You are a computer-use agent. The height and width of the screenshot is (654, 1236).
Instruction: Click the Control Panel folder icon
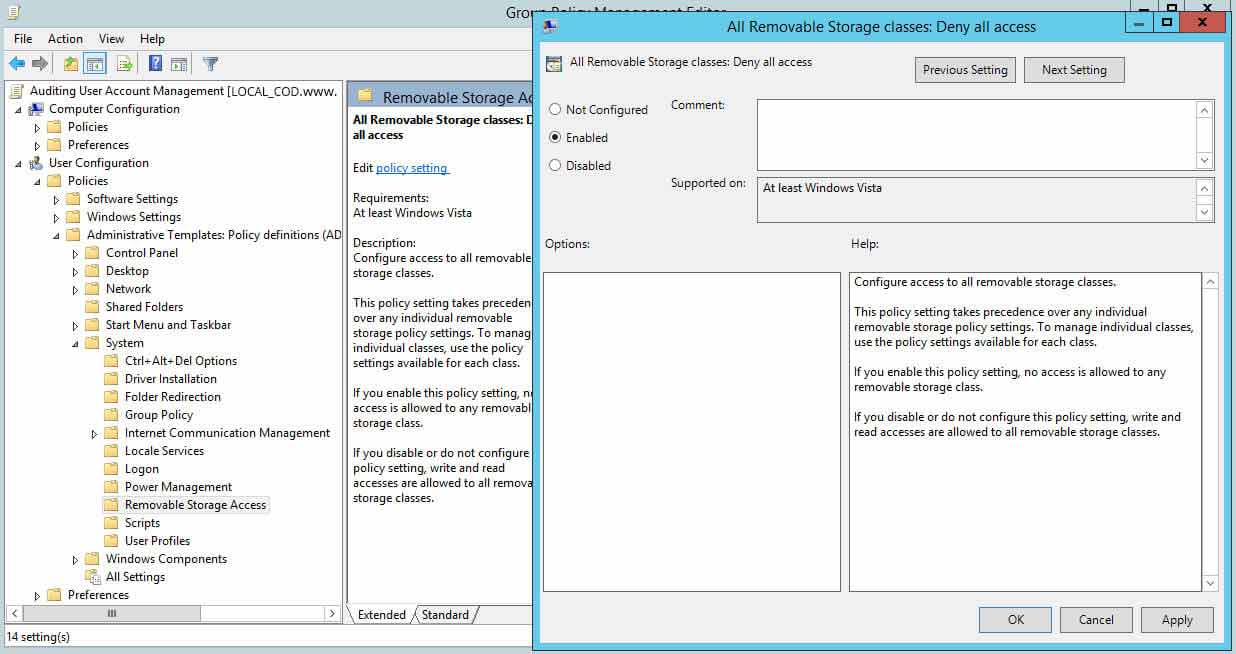tap(93, 253)
